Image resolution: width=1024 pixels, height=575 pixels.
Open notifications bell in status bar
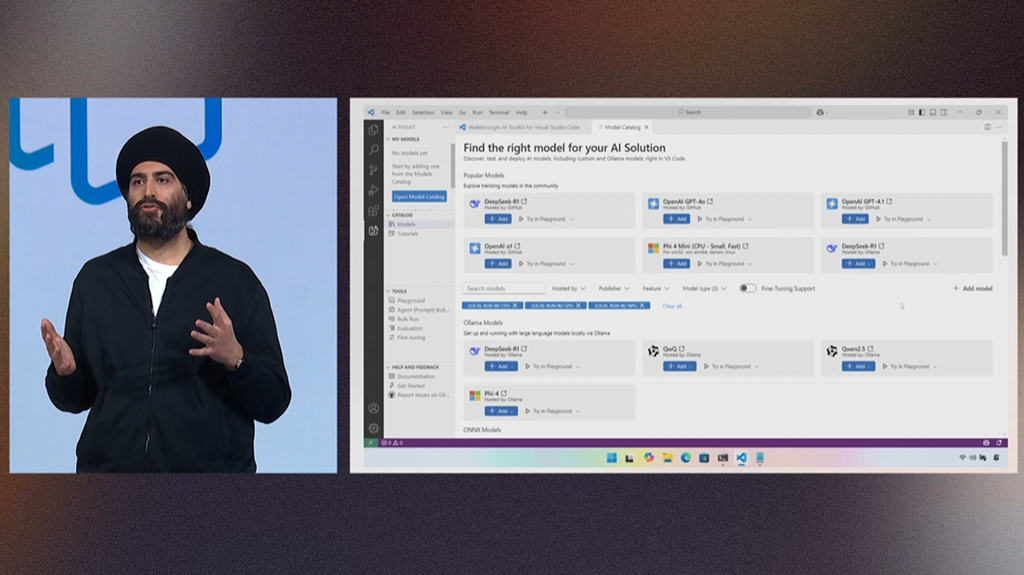tap(999, 443)
